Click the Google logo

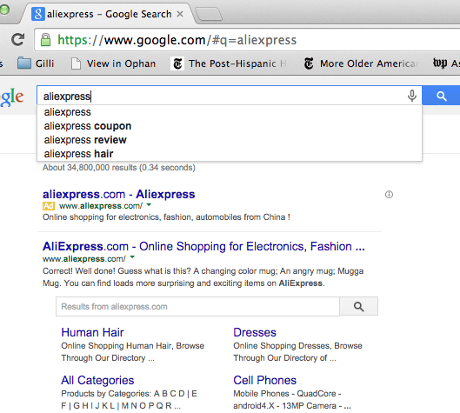click(x=12, y=97)
